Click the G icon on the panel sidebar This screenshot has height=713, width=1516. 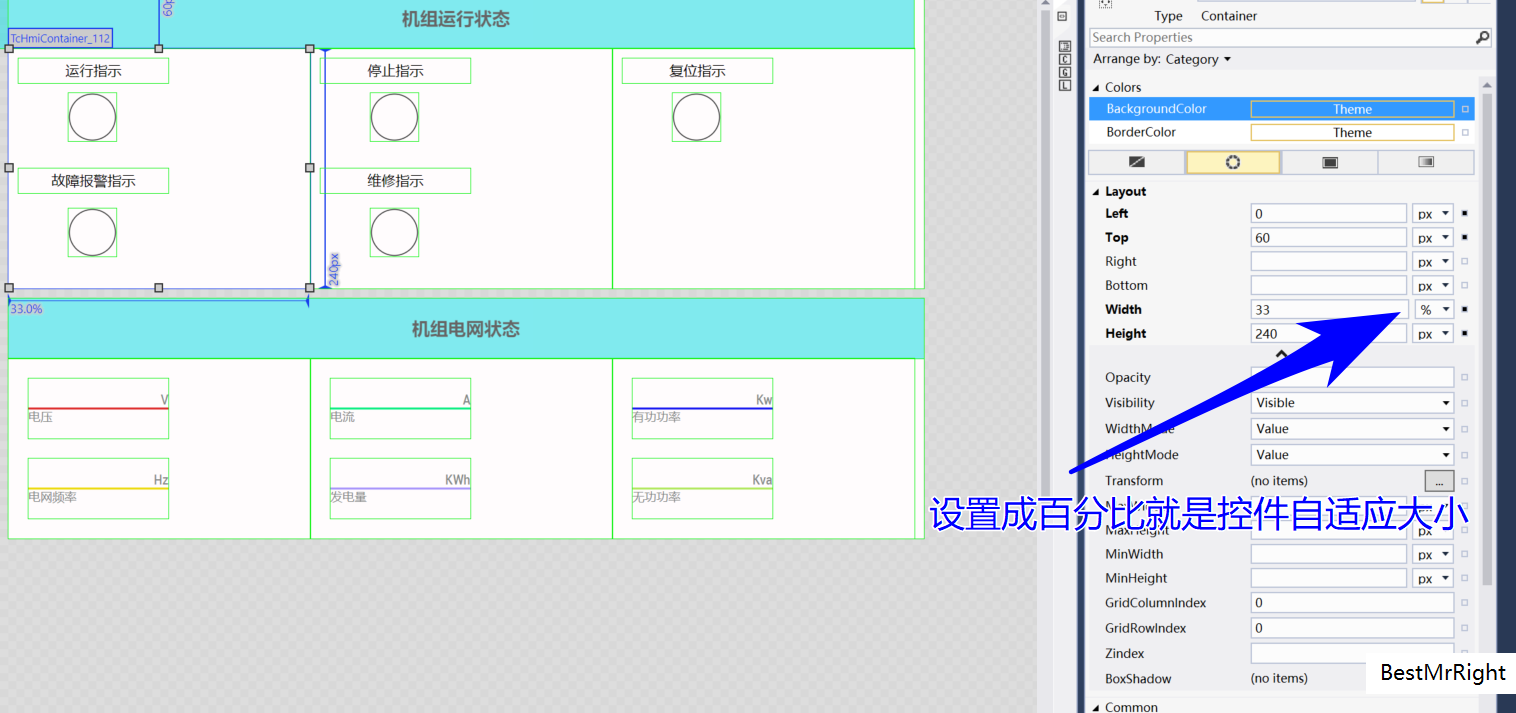(x=1064, y=72)
